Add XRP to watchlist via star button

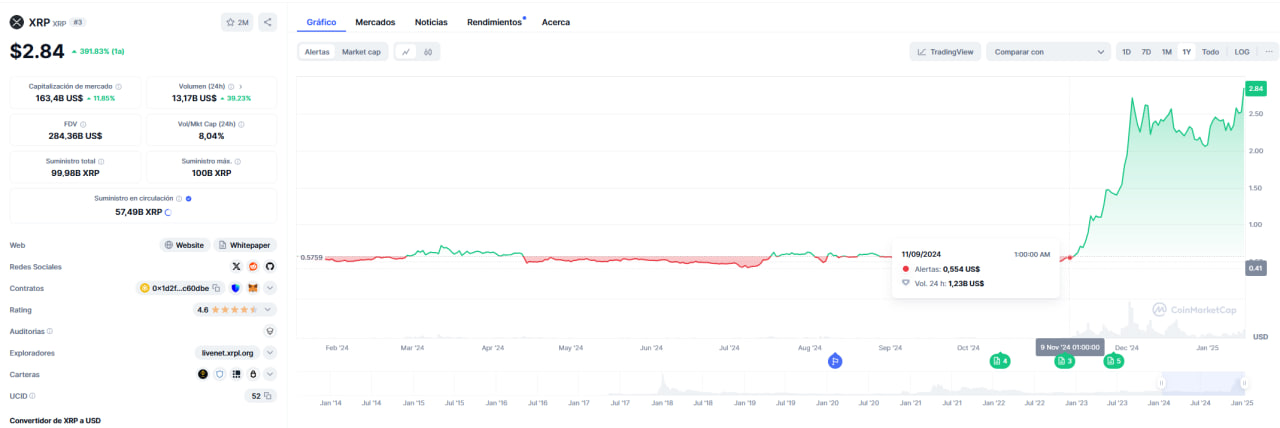coord(237,22)
